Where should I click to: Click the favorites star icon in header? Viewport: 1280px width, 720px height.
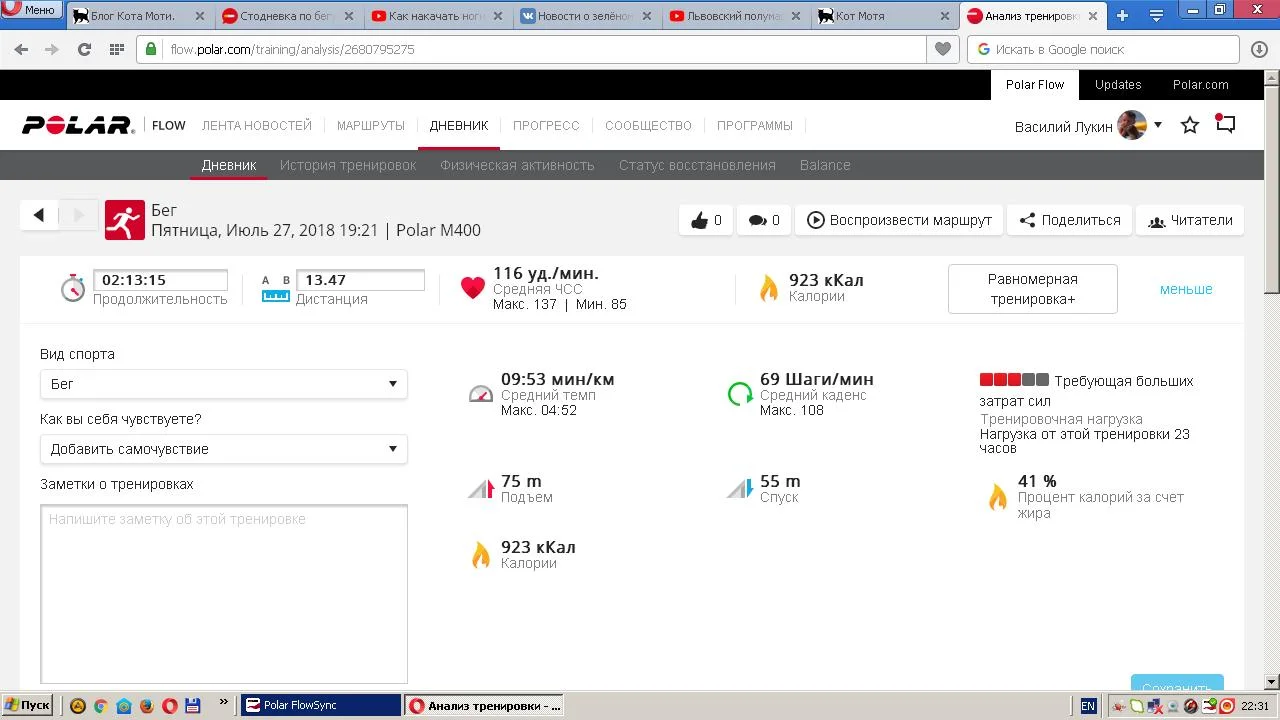(x=1190, y=126)
